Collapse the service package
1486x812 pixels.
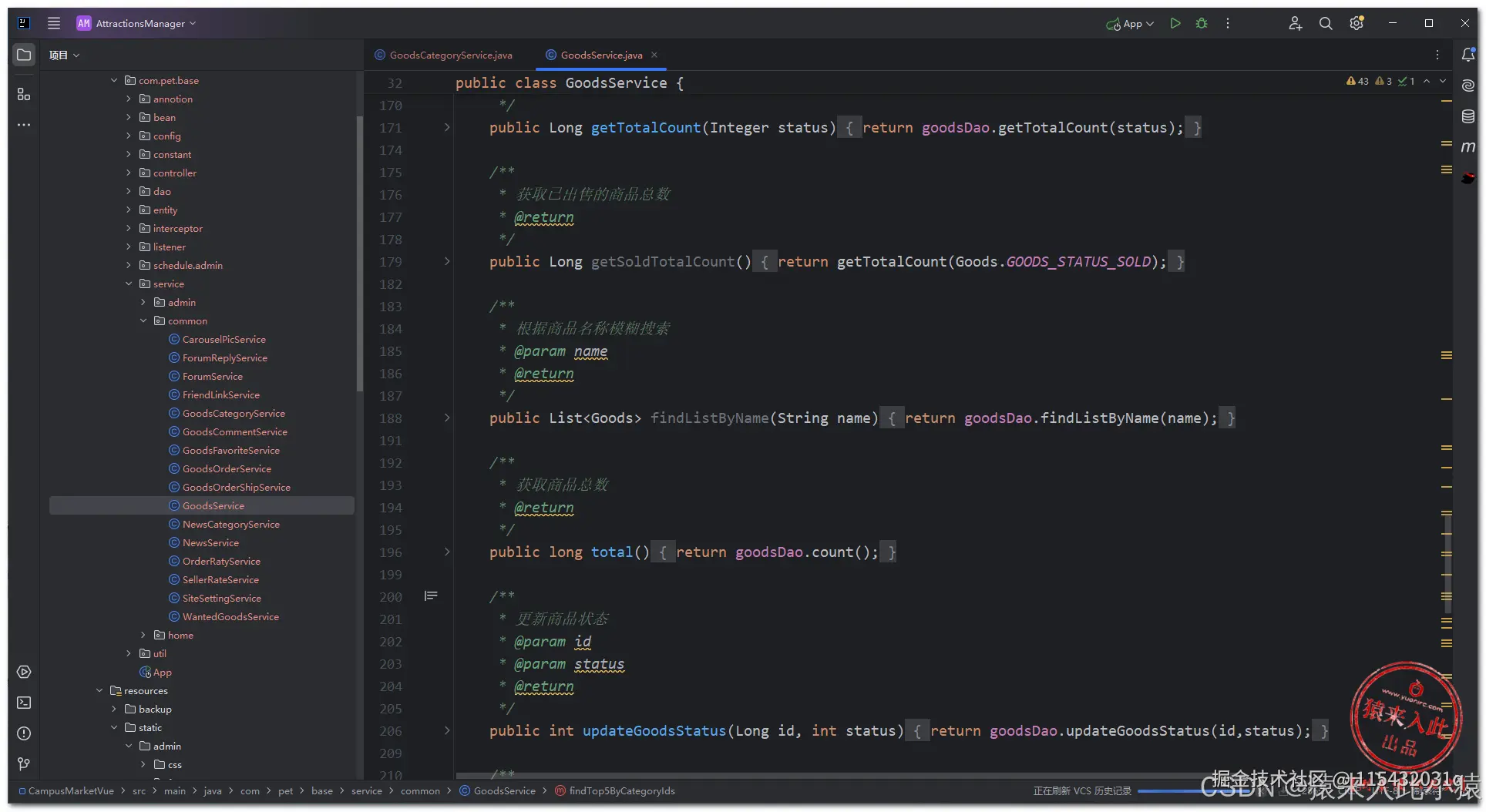click(x=129, y=284)
